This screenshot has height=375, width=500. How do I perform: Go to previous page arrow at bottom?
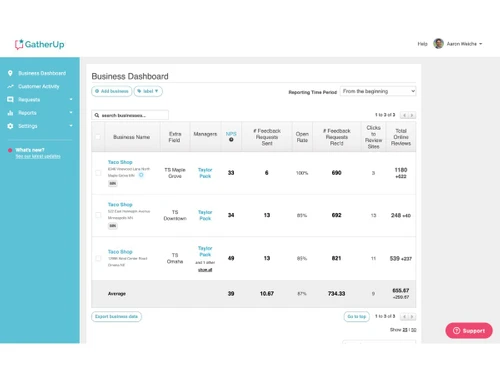point(404,316)
